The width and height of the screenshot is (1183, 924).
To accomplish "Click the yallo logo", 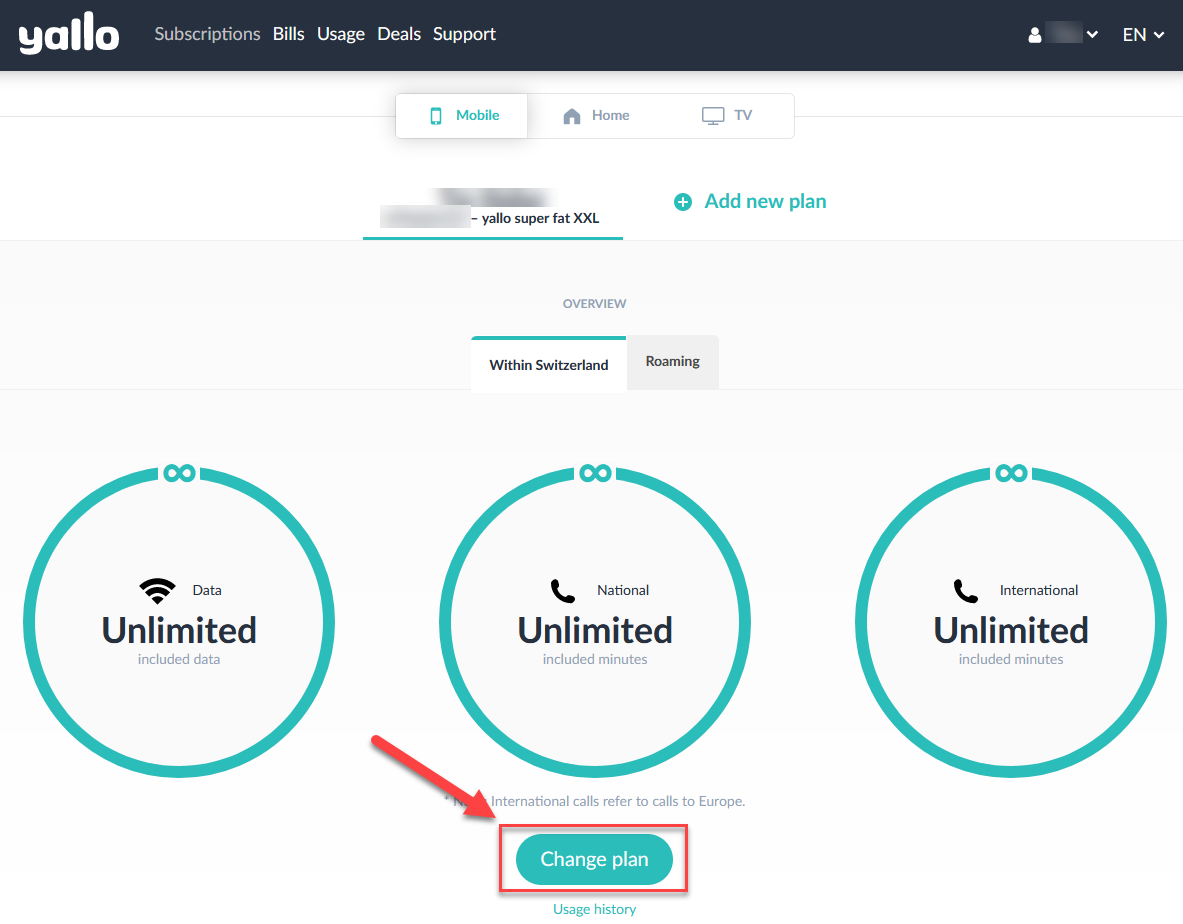I will click(x=69, y=33).
